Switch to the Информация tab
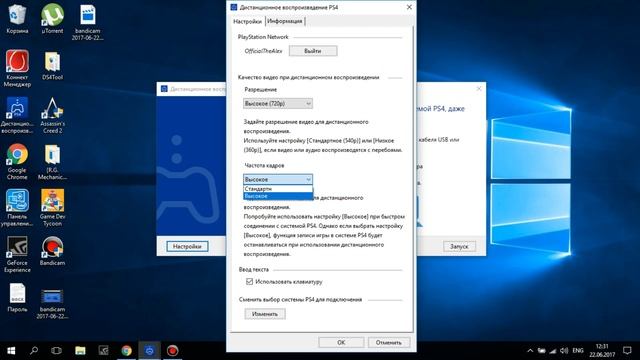Viewport: 640px width, 360px height. click(285, 21)
